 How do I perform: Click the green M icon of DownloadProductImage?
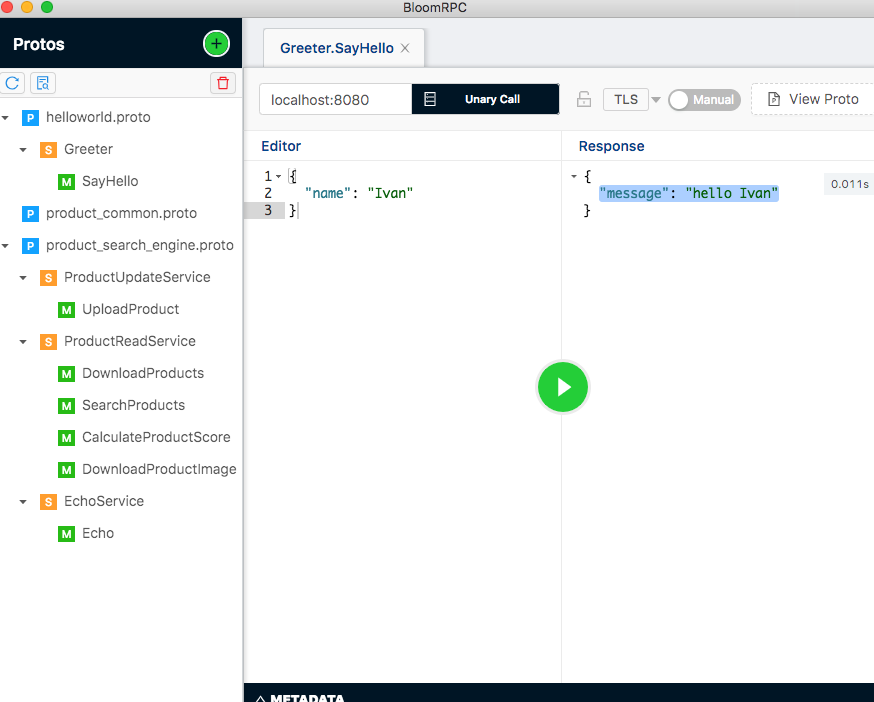pos(66,469)
